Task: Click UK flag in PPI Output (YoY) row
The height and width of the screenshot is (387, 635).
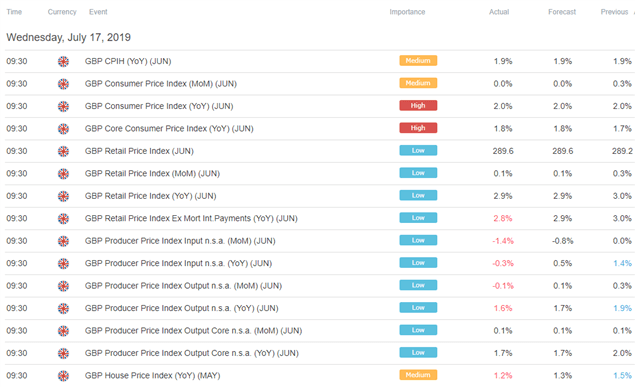Action: [63, 308]
